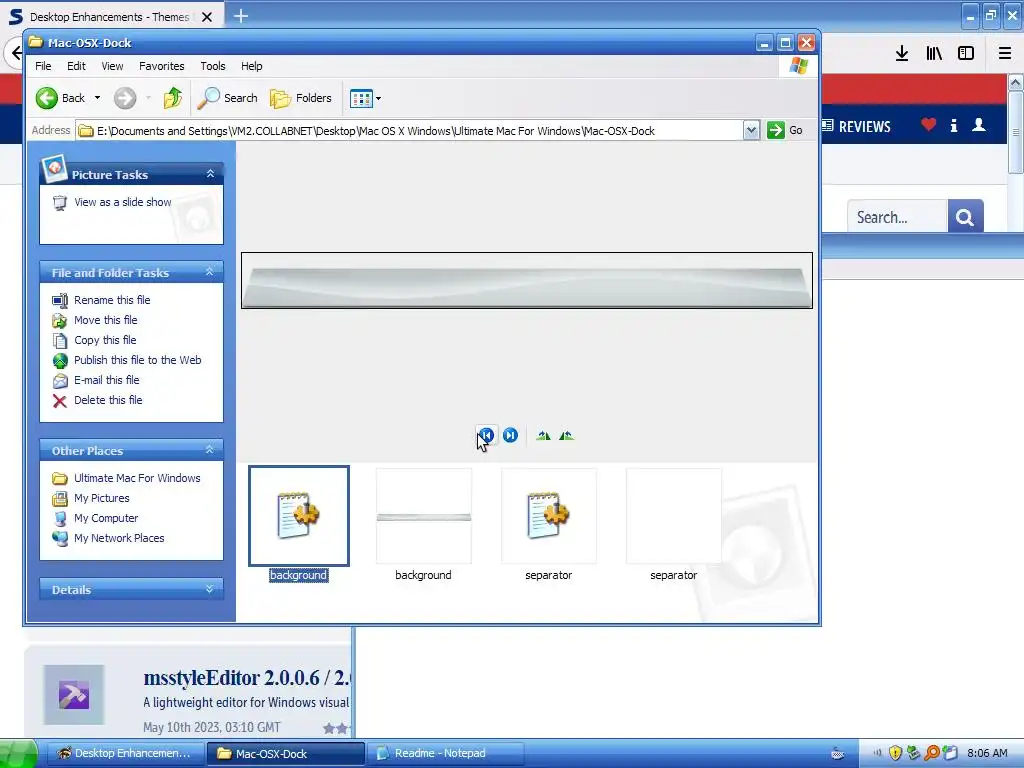Screen dimensions: 1024x768
Task: Open My Computer from Other Places
Action: click(106, 518)
